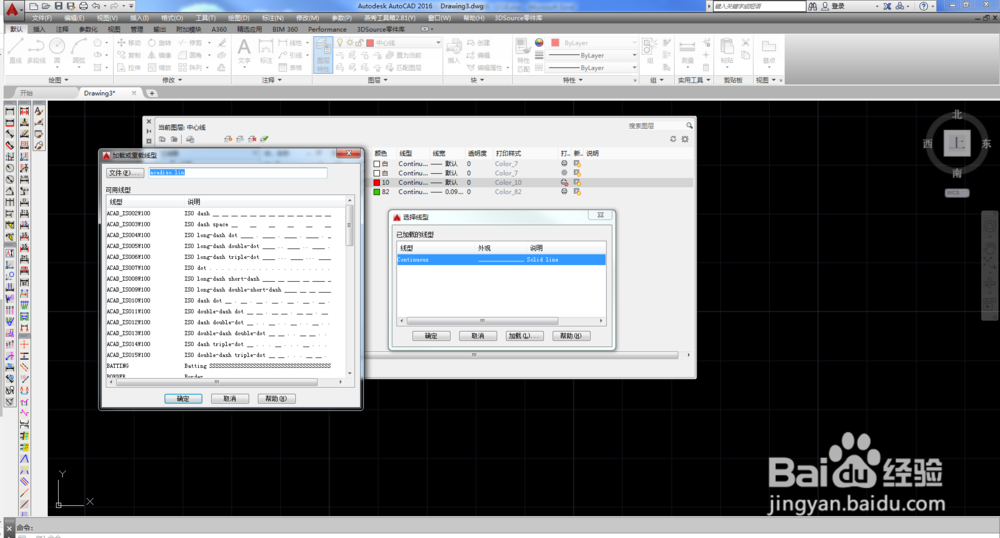Click the set-current green check in layer manager
This screenshot has width=1000, height=538.
(264, 139)
